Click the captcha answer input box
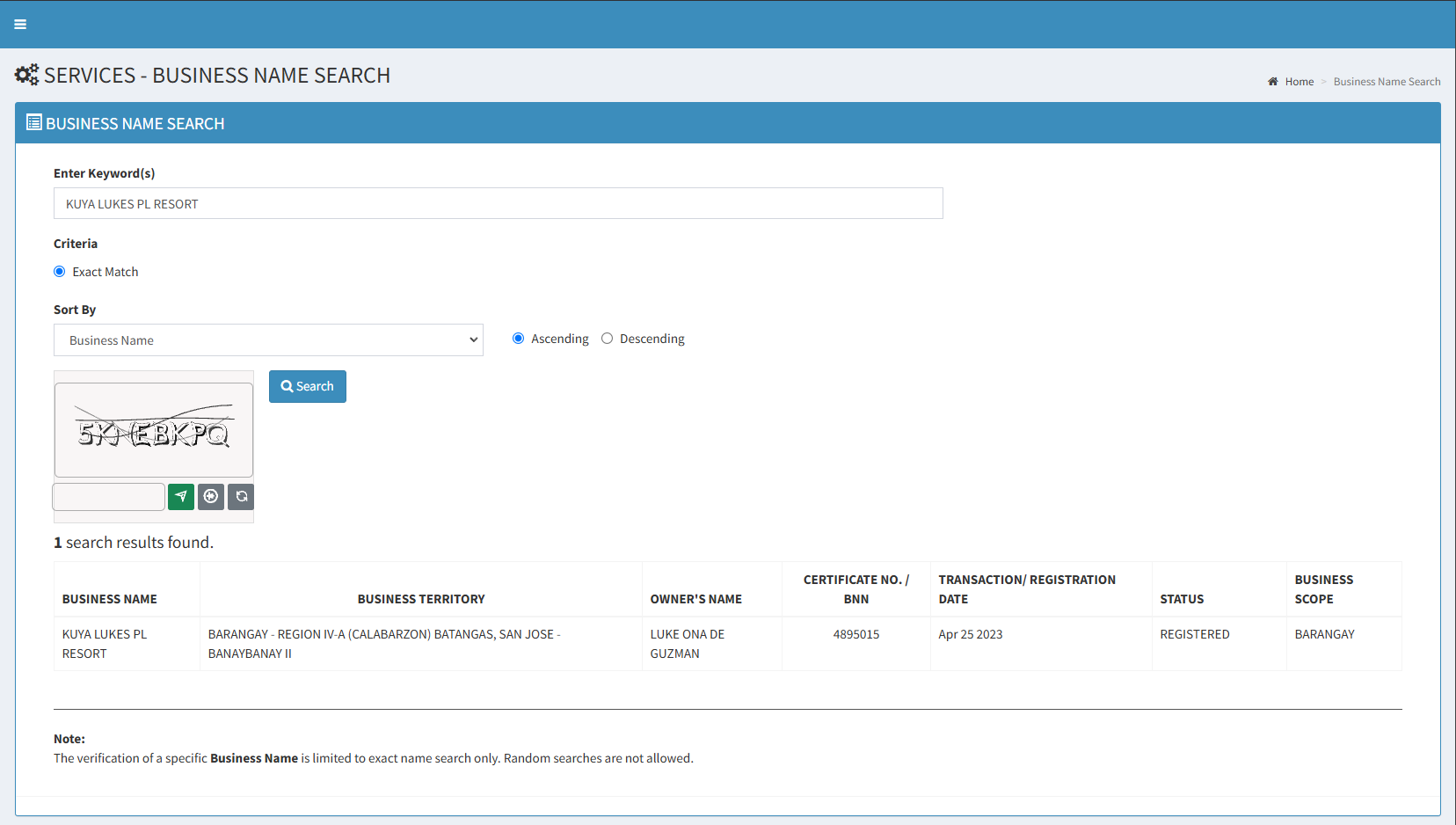 click(109, 497)
